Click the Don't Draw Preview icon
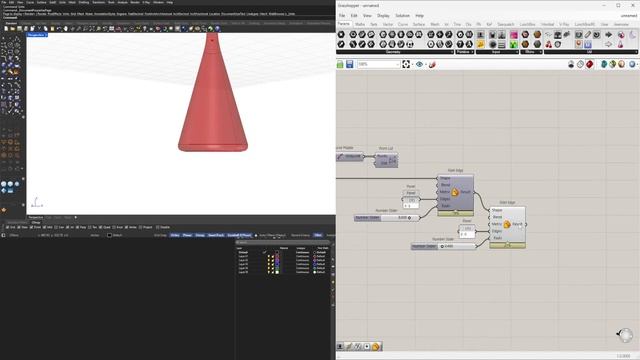This screenshot has height=360, width=640. pos(571,64)
